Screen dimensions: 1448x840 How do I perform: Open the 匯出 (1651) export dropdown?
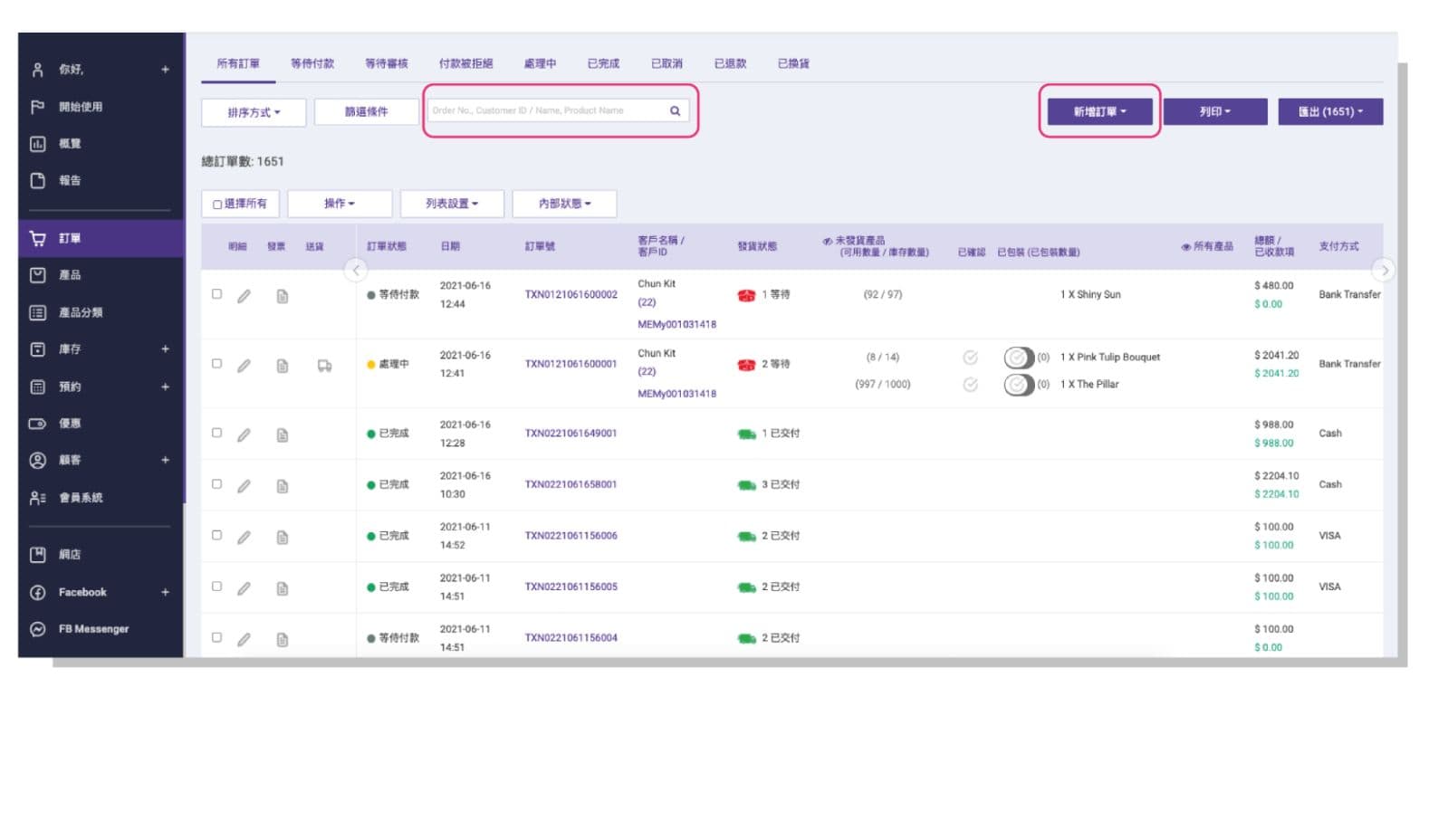1330,111
